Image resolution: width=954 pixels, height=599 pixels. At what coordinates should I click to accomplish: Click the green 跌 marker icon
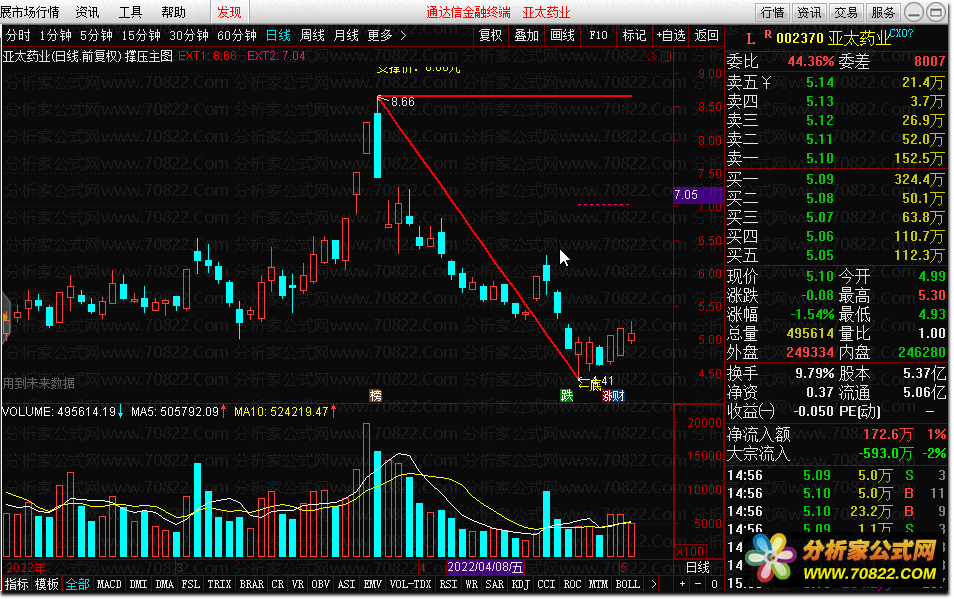566,396
